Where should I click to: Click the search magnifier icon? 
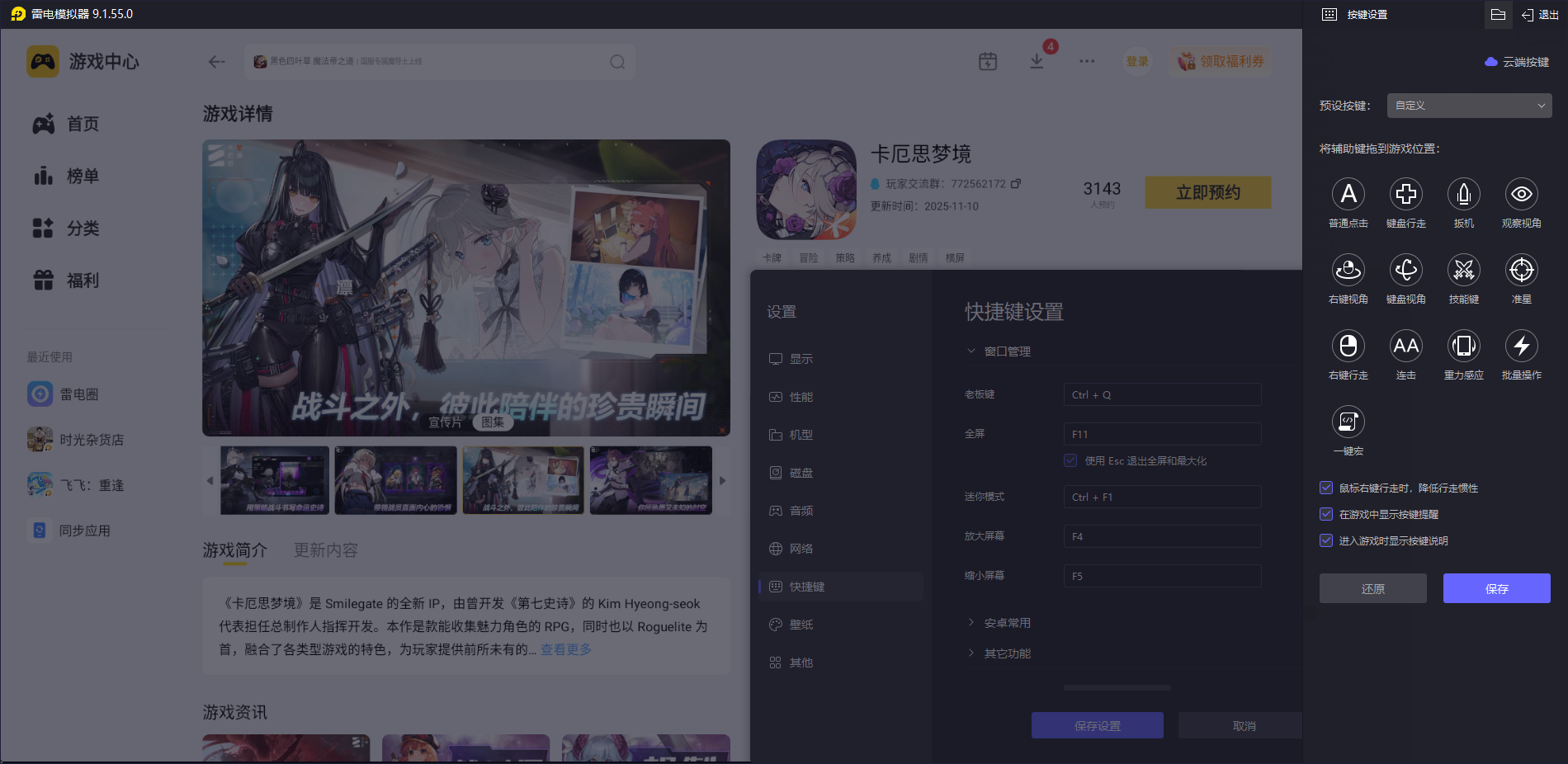(x=617, y=62)
